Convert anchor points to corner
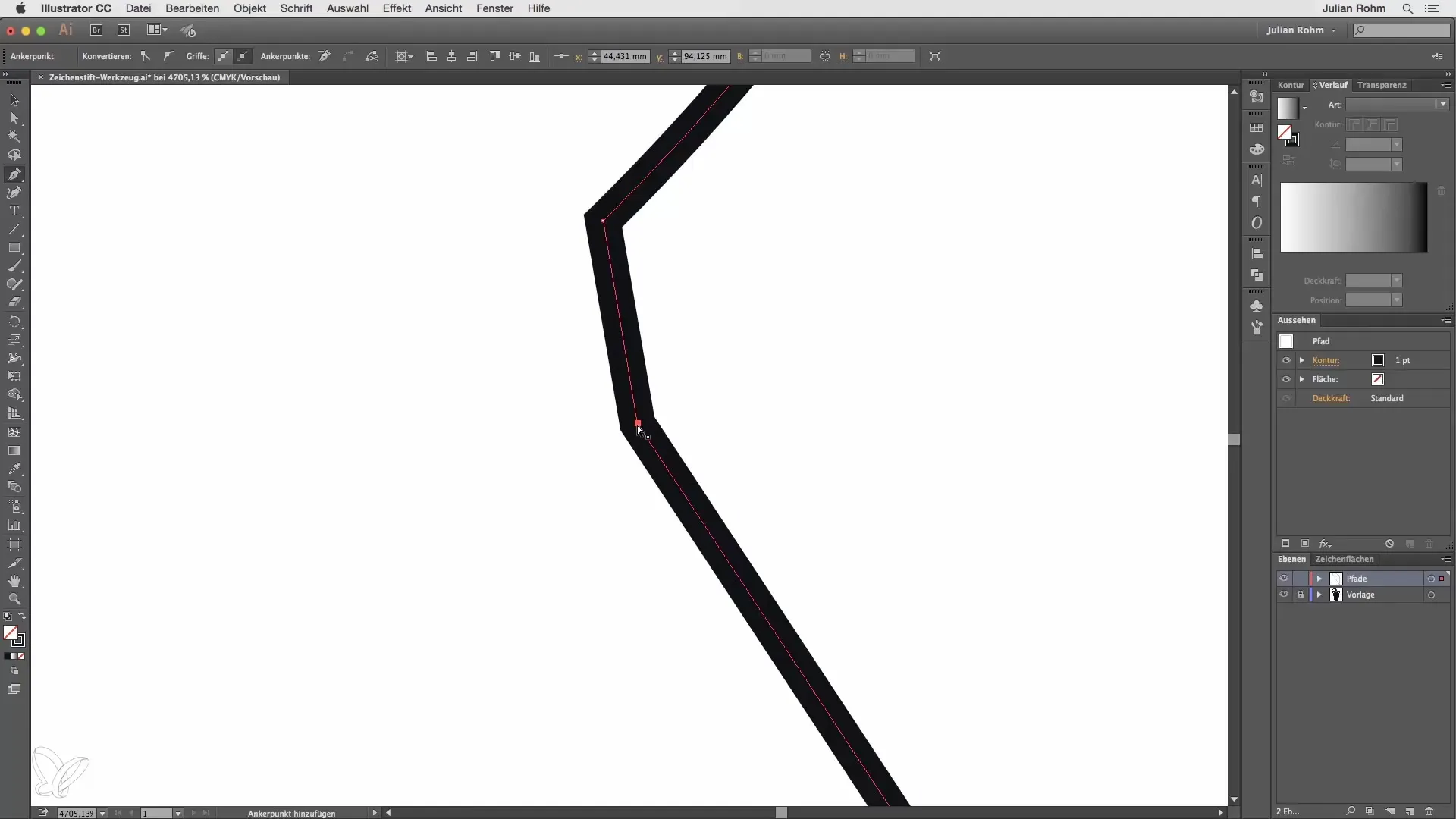1456x819 pixels. [x=146, y=56]
